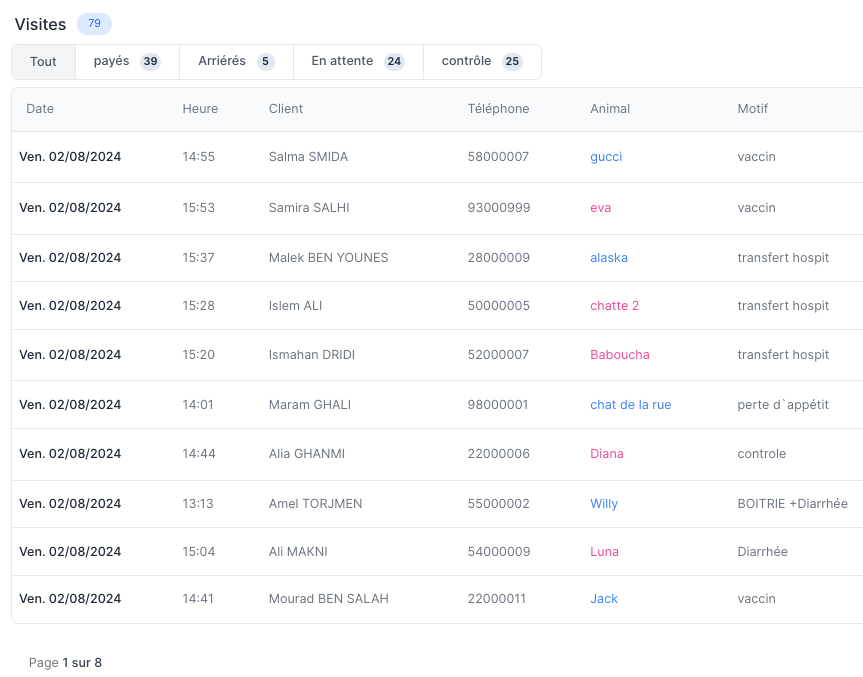The image size is (863, 677).
Task: Click the Heure column header
Action: coord(200,109)
